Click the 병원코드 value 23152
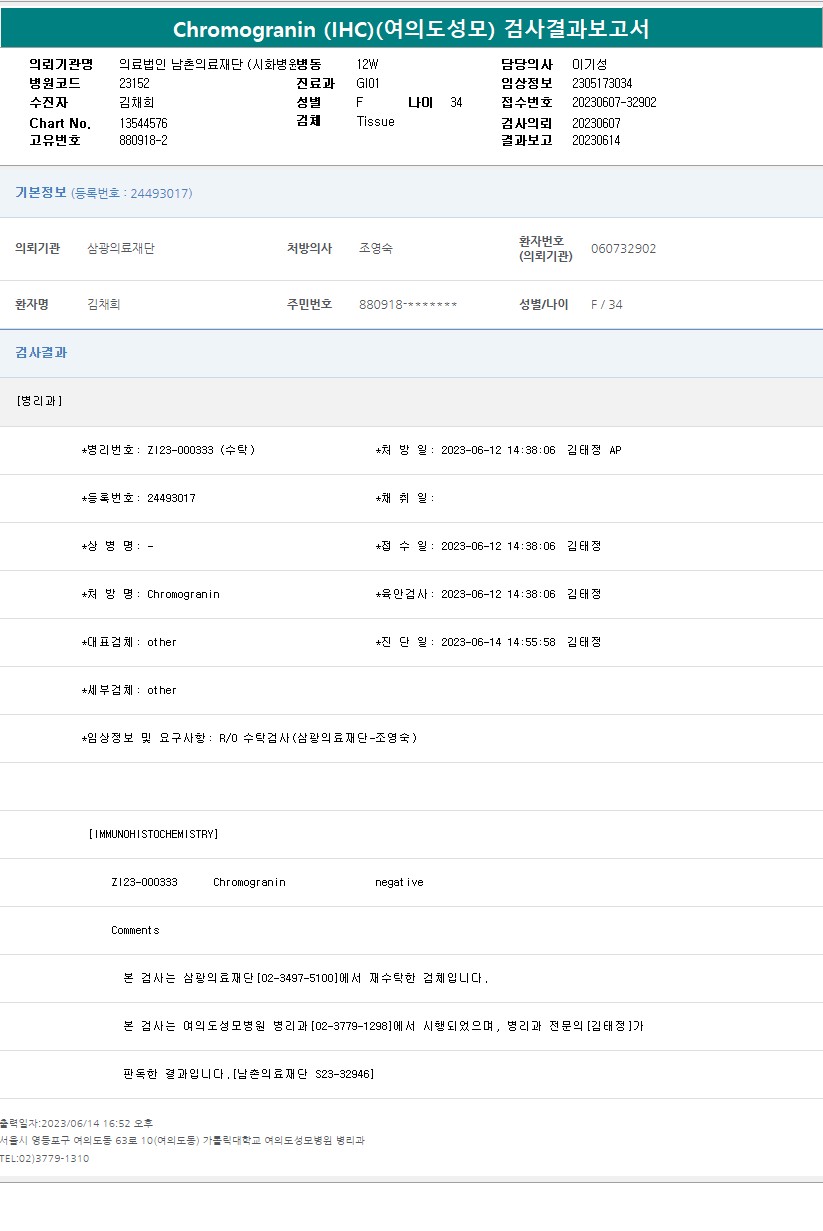Screen dimensions: 823x1231 point(134,84)
